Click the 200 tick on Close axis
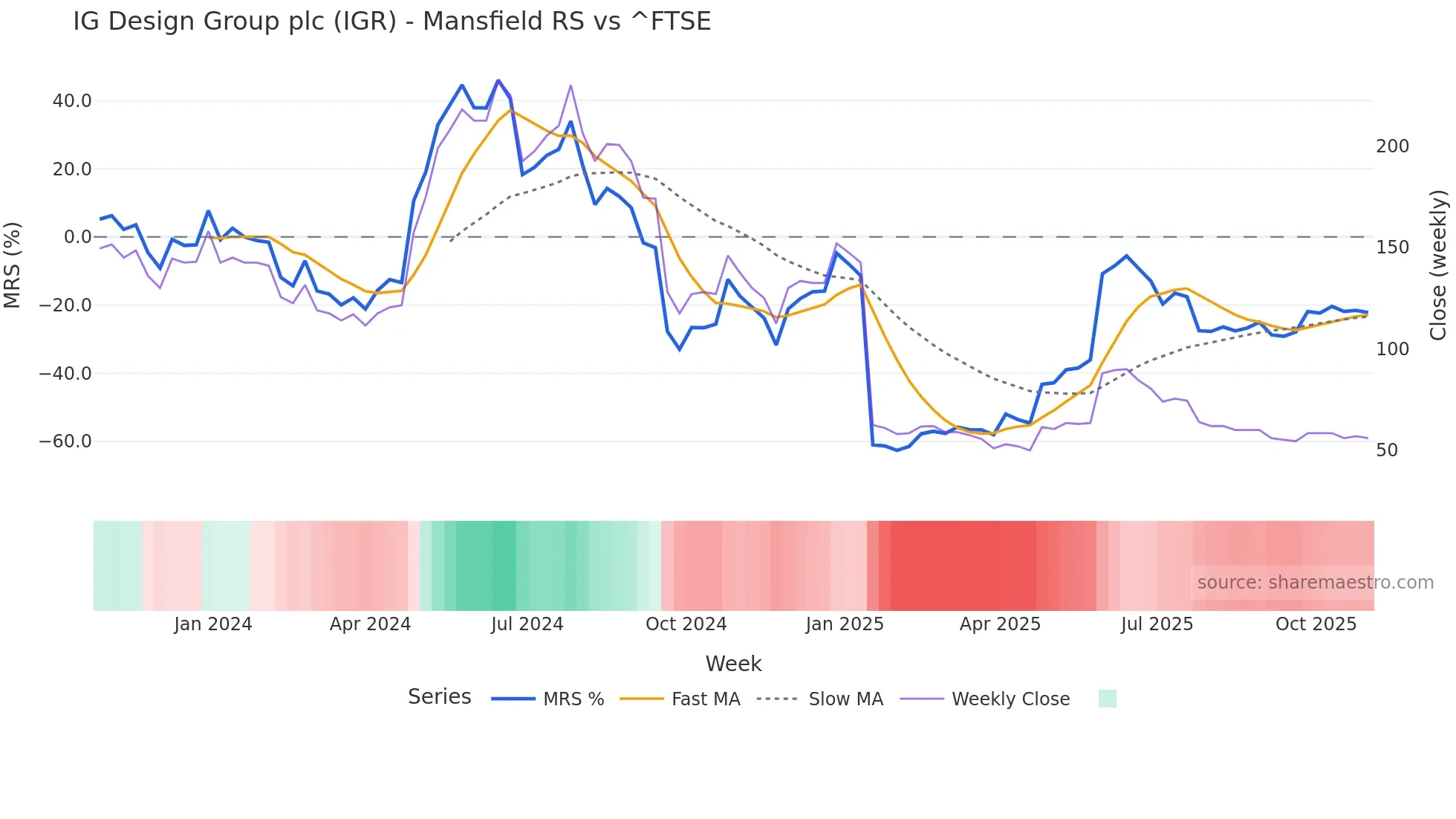This screenshot has height=819, width=1456. [x=1393, y=146]
